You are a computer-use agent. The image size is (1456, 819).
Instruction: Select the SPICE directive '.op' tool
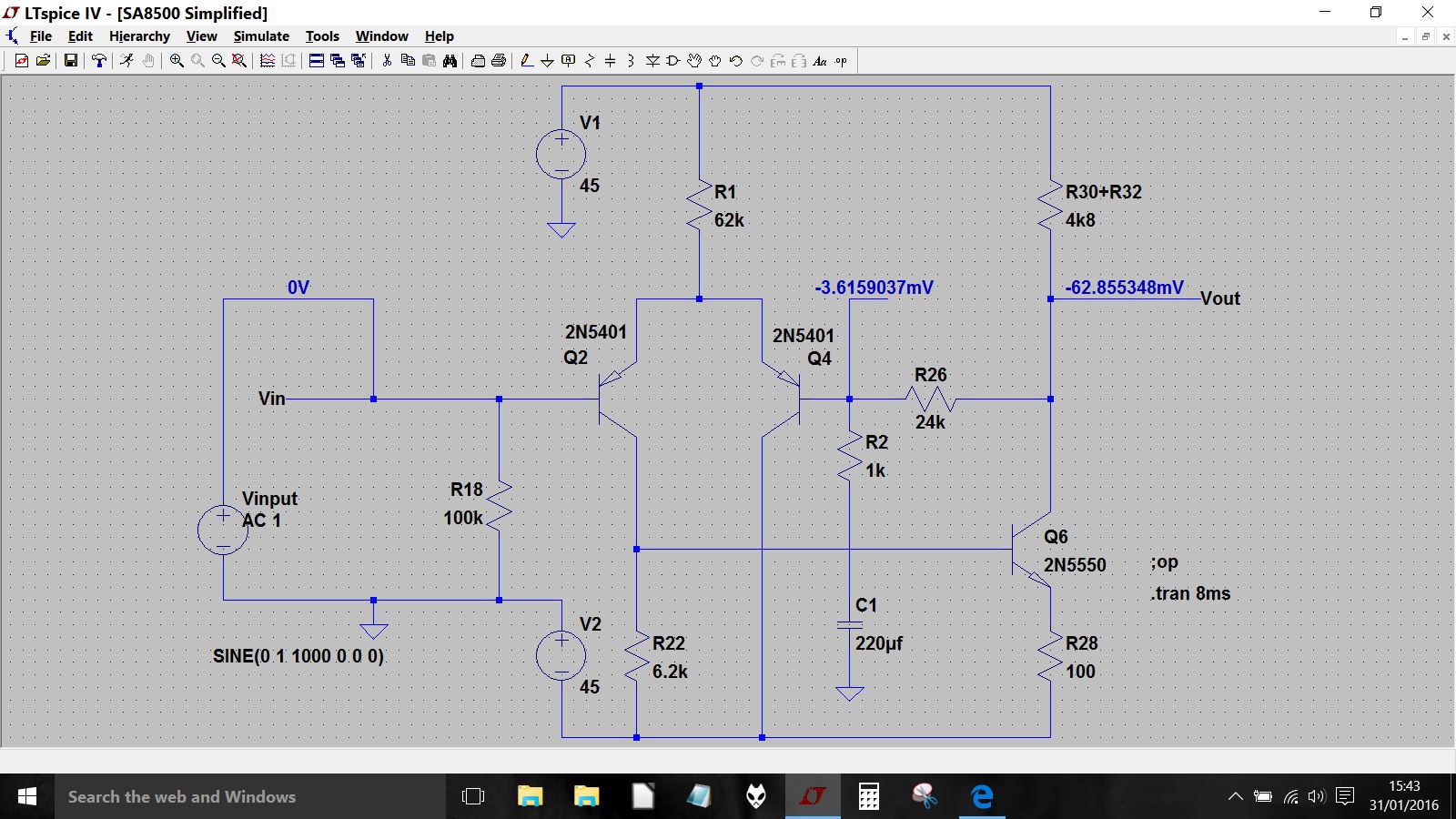(x=841, y=61)
